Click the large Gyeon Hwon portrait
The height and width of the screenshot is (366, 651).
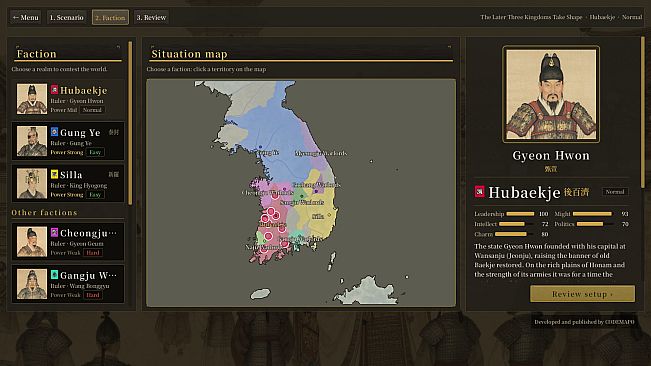click(551, 94)
